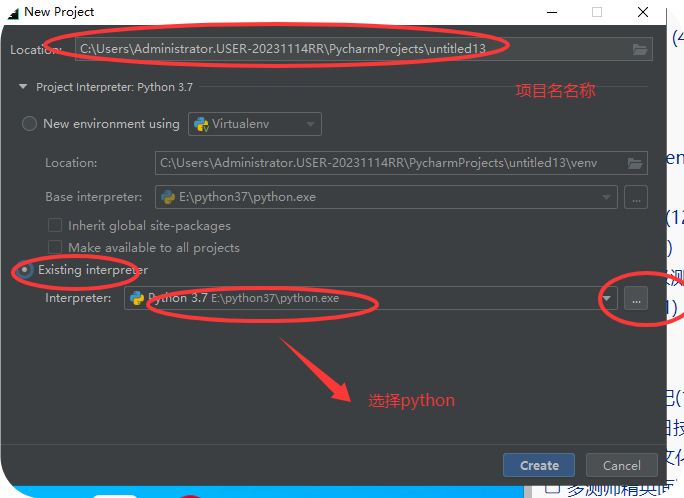Click the Cancel button
Screen dimensions: 684x498
coord(622,465)
